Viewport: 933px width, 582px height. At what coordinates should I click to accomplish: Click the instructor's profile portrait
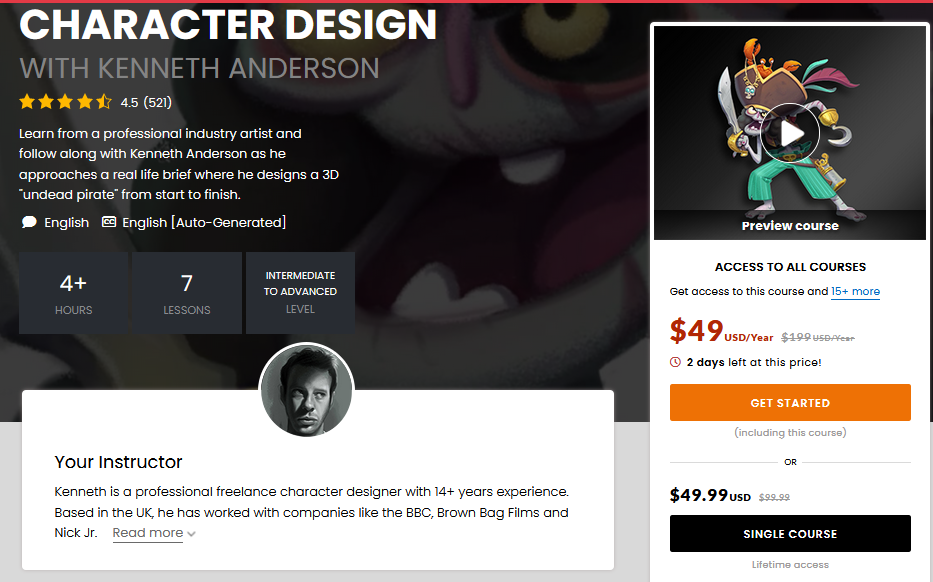point(307,390)
